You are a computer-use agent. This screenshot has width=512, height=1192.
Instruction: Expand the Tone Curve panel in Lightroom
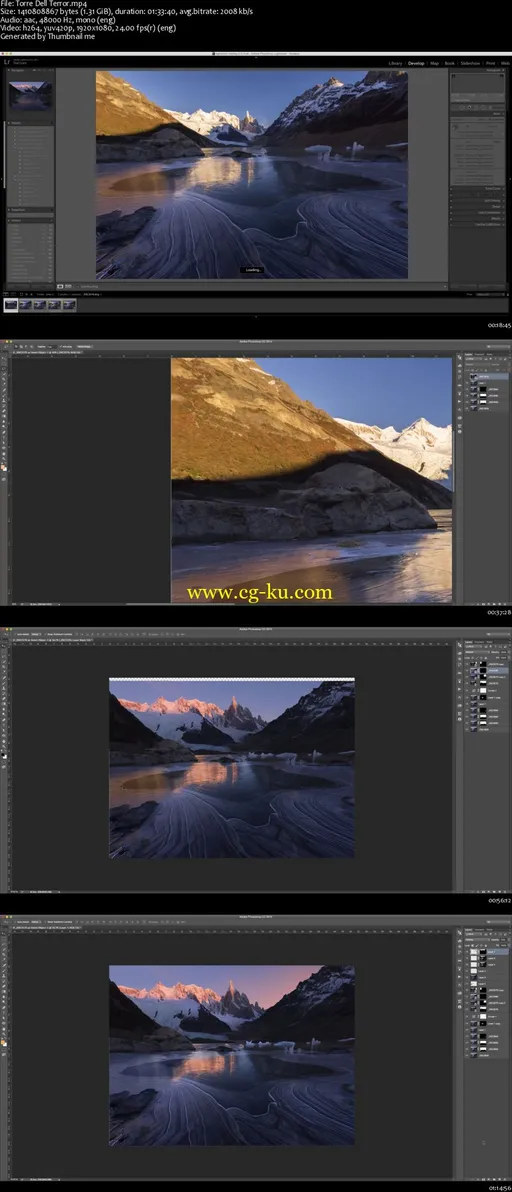477,188
